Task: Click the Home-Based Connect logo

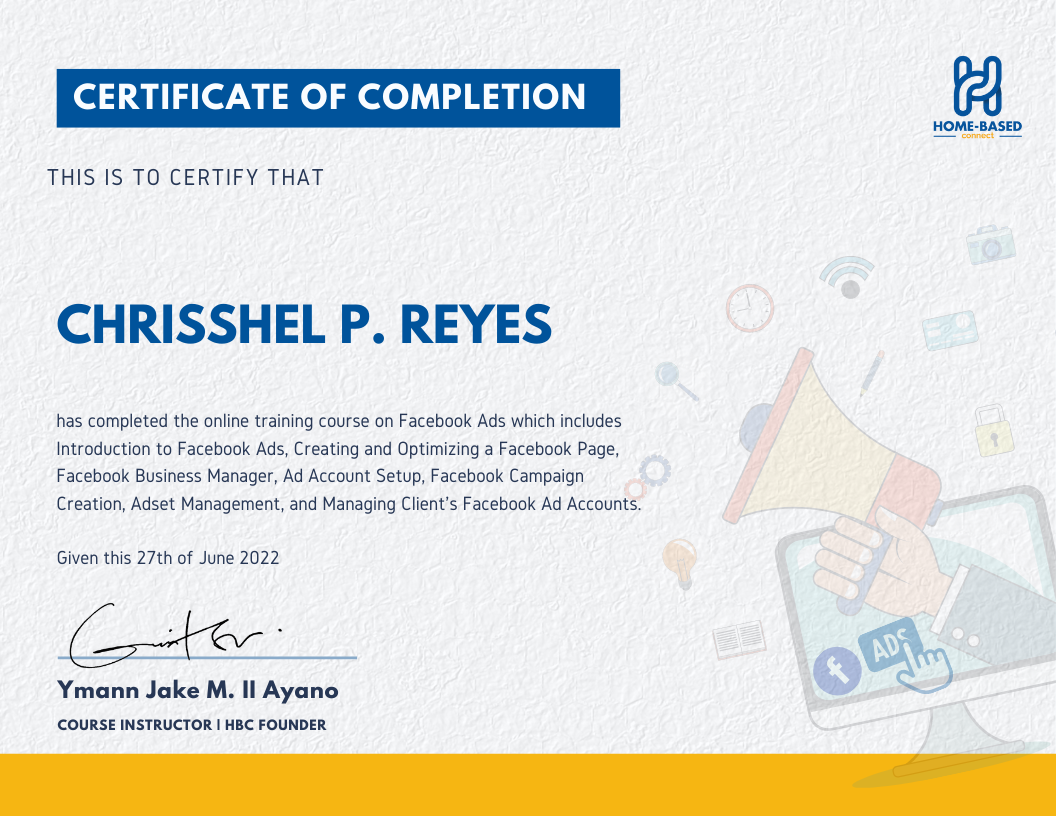Action: (977, 97)
